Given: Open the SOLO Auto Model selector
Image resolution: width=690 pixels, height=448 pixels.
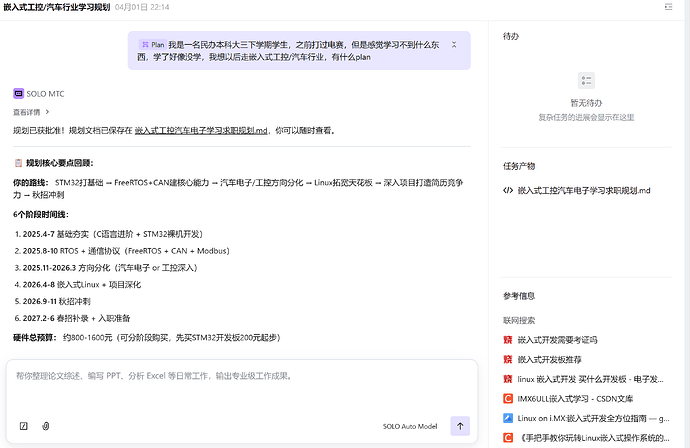Looking at the screenshot, I should click(x=410, y=426).
